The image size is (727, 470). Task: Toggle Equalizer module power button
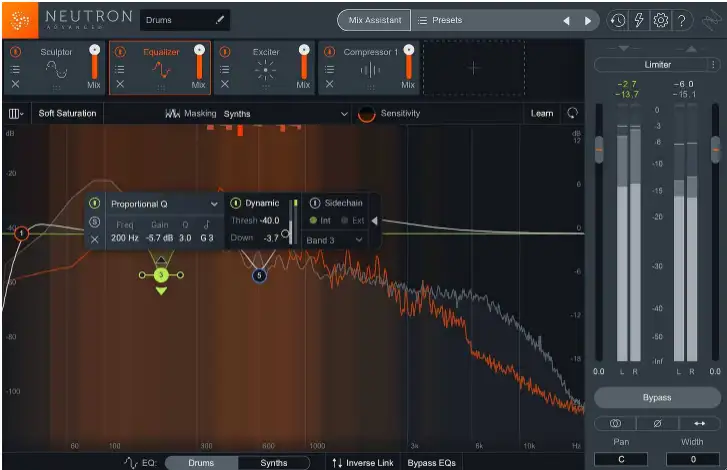click(120, 52)
